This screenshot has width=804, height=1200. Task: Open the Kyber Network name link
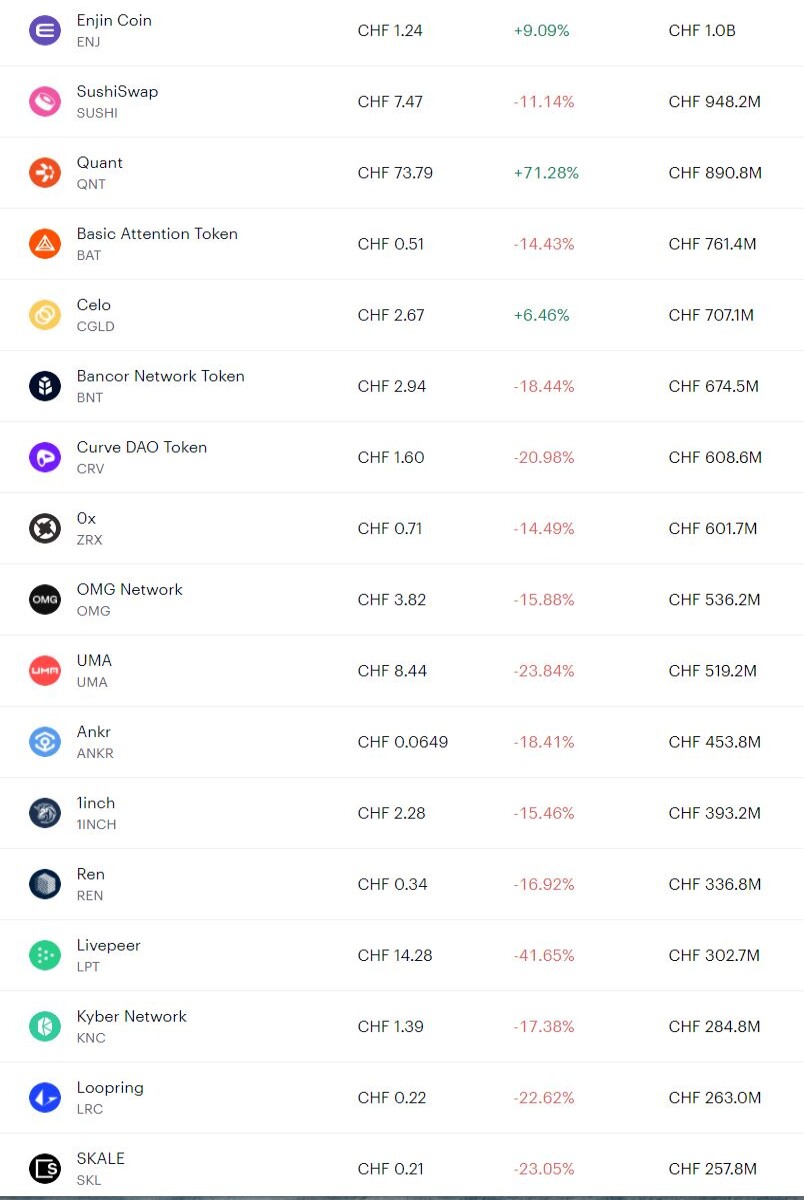click(132, 1016)
